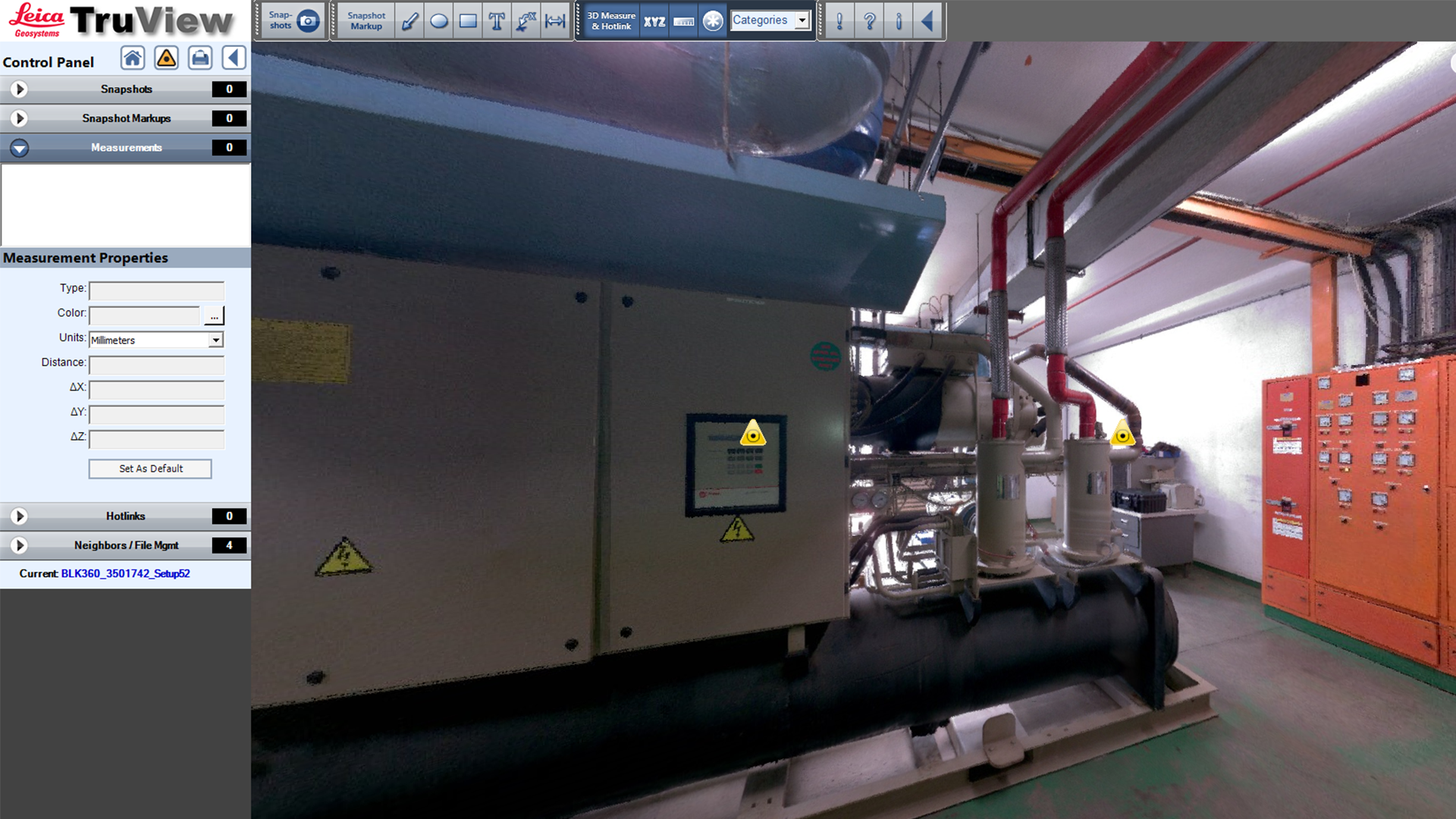1456x819 pixels.
Task: Click the warning triangle icon in Control Panel
Action: [166, 58]
